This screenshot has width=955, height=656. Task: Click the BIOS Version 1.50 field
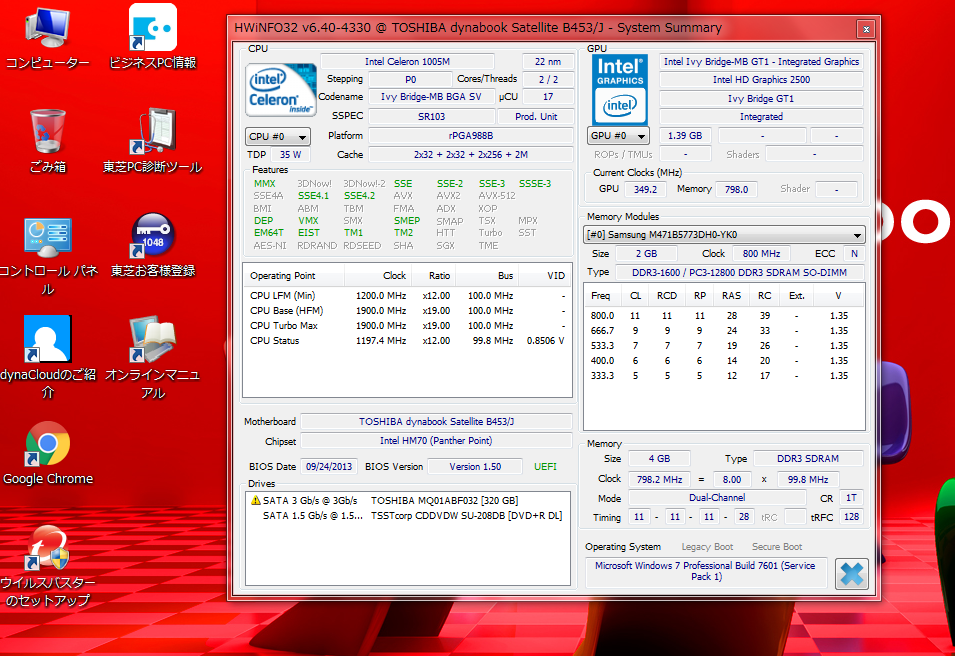click(x=475, y=467)
